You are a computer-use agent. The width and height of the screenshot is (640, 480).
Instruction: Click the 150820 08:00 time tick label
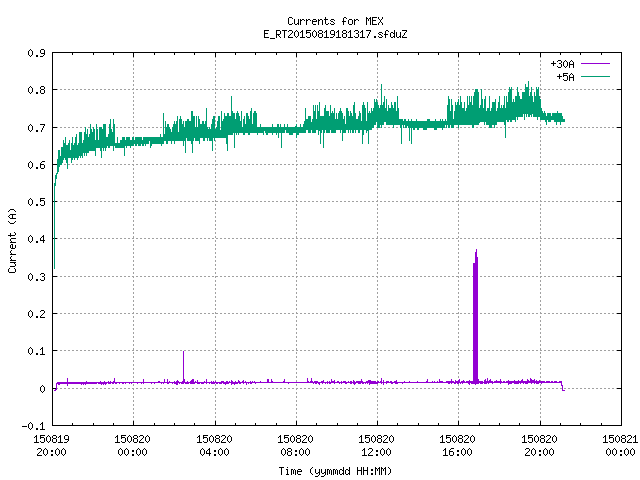(x=296, y=446)
